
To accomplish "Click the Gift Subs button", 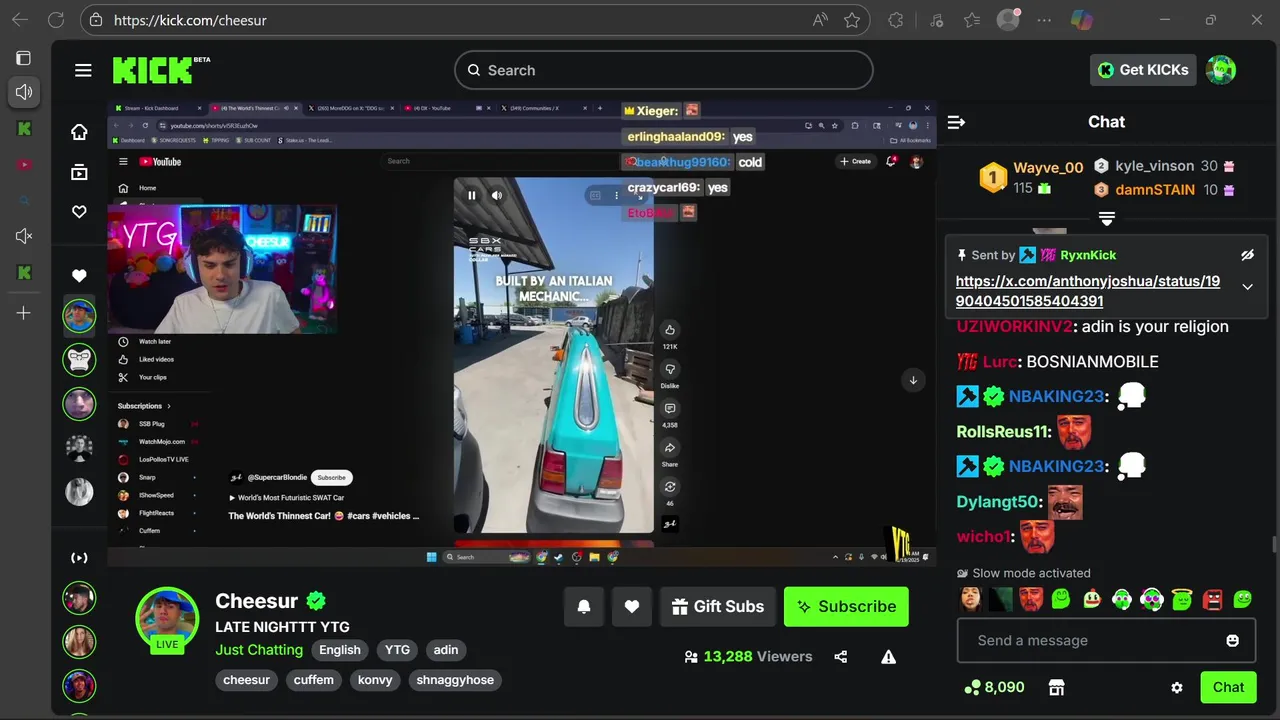I will pyautogui.click(x=717, y=607).
